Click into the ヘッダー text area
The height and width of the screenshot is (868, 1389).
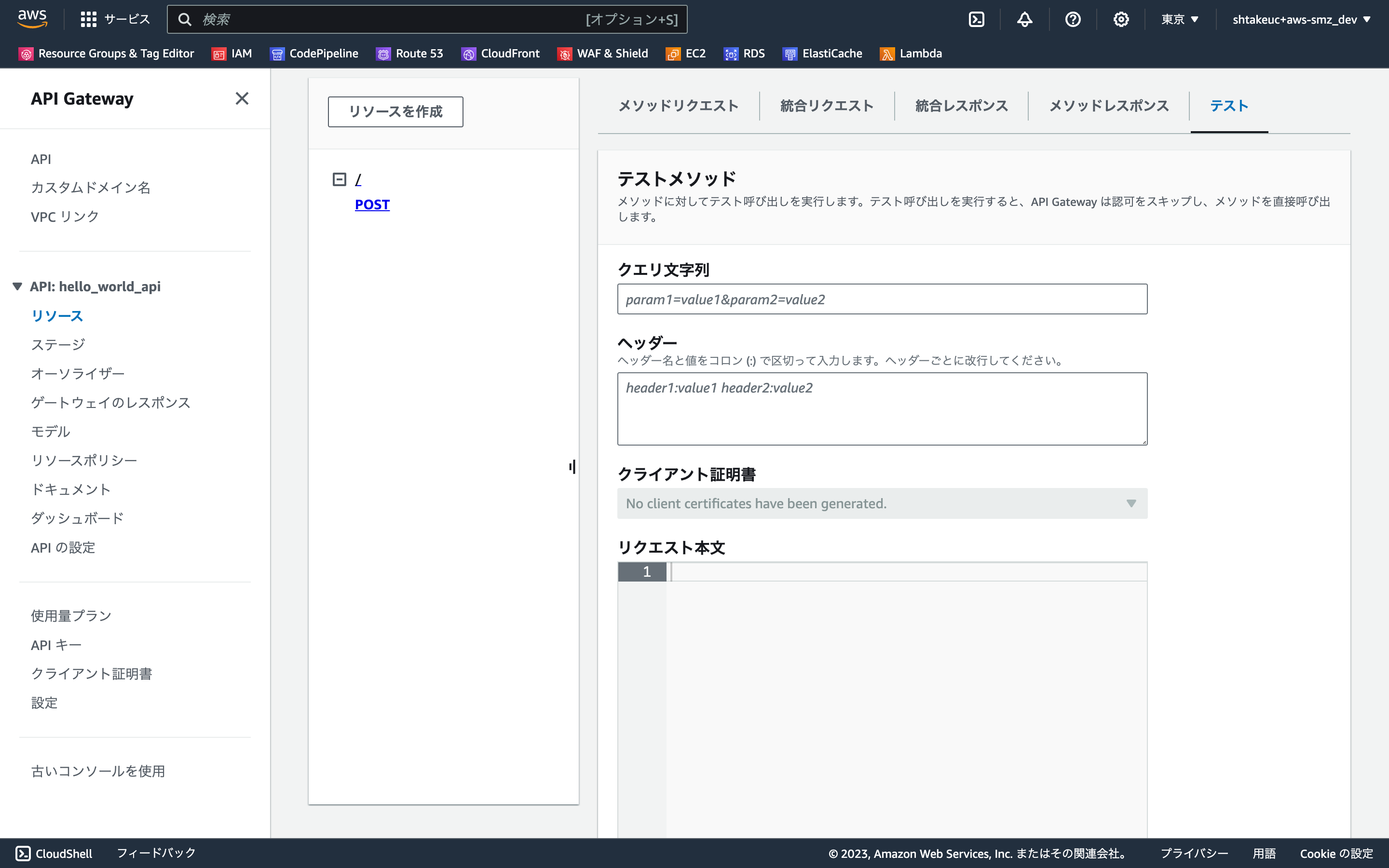(x=882, y=409)
